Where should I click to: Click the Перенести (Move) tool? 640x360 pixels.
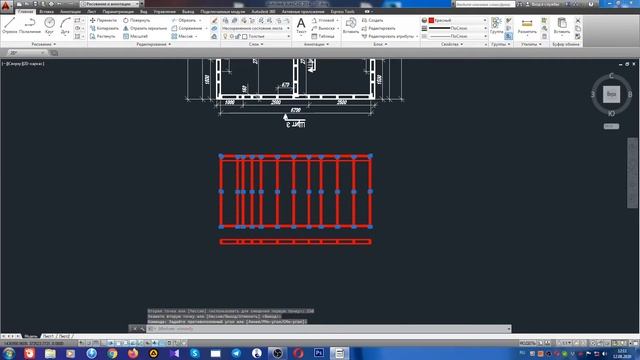pos(104,20)
